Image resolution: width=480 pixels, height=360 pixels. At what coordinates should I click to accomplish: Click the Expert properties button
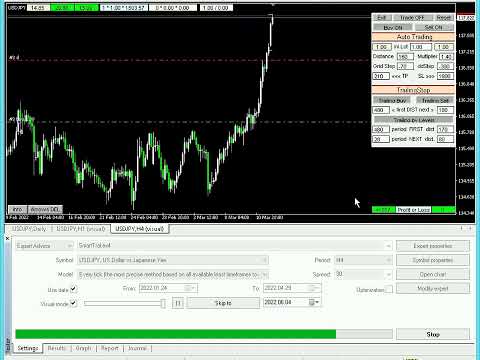(433, 246)
